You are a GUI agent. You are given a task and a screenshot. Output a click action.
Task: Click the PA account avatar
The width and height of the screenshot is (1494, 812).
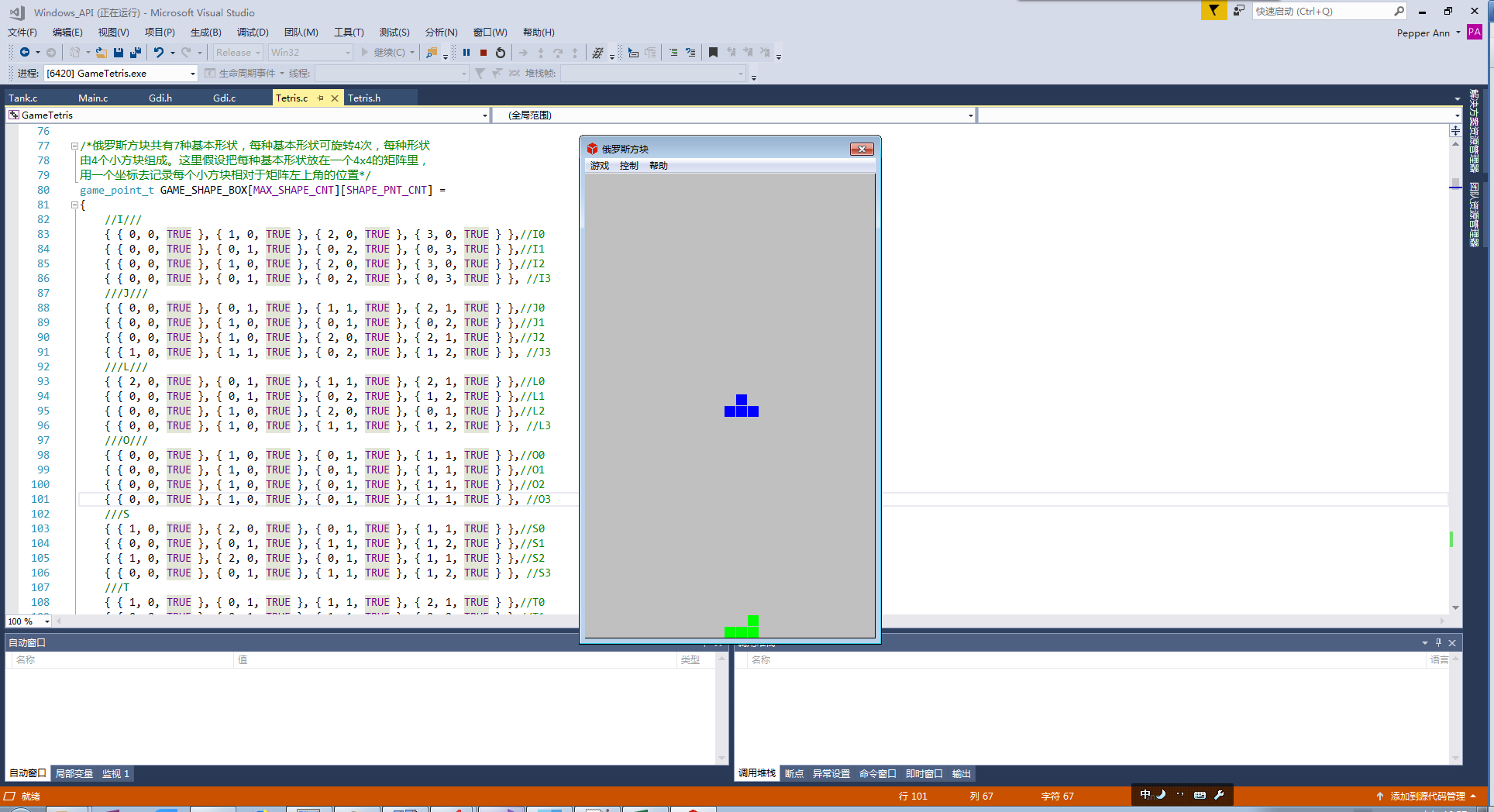pos(1475,33)
